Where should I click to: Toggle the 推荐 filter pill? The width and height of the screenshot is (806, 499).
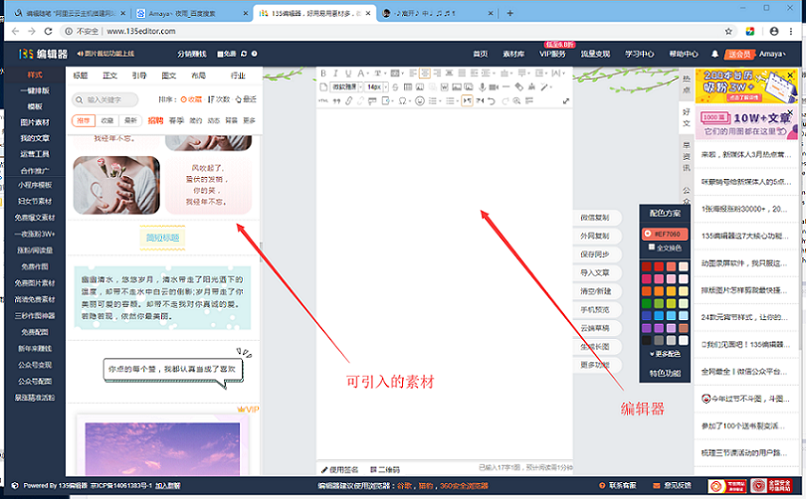83,120
